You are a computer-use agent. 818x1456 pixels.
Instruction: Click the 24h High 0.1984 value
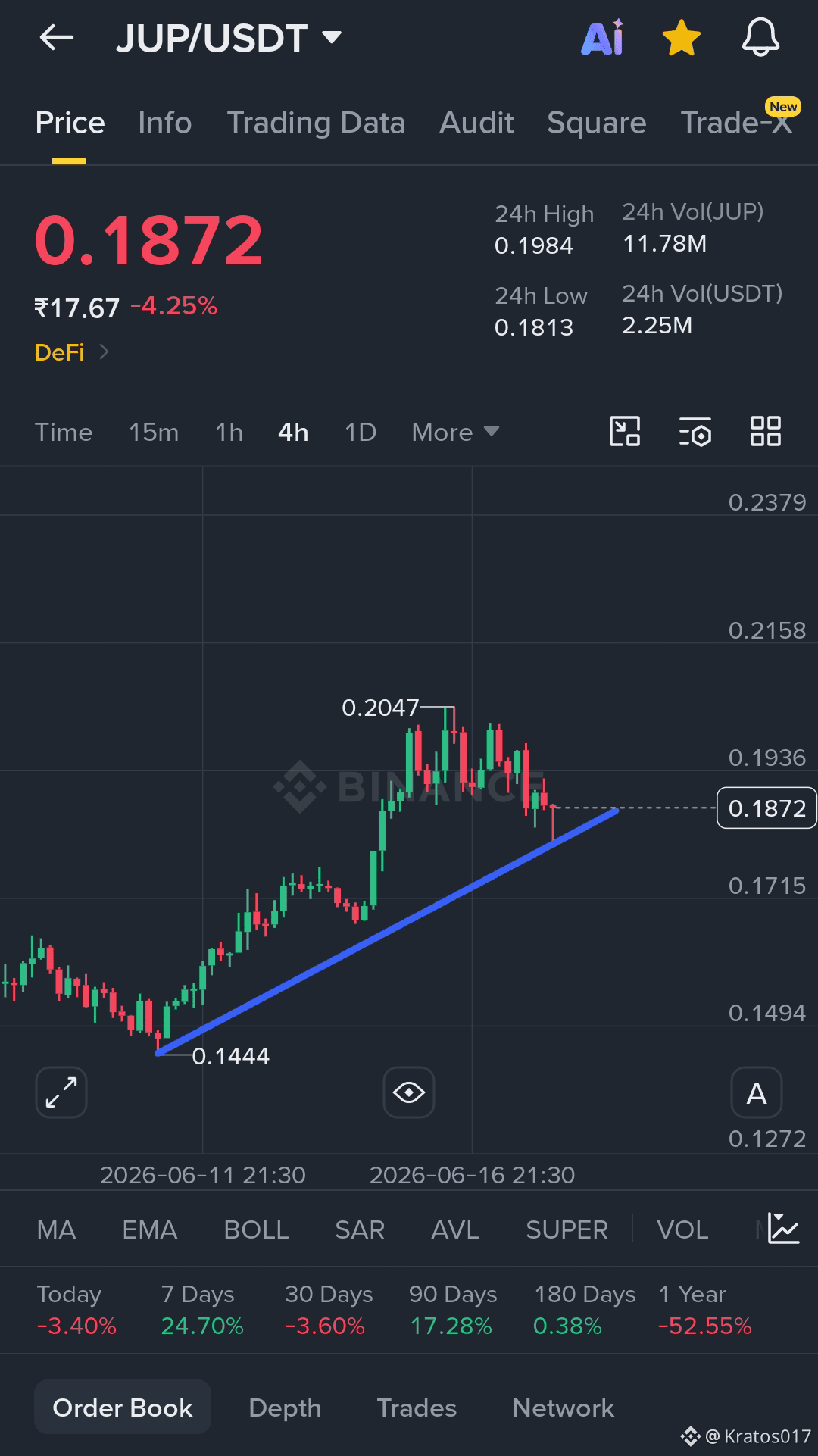[x=533, y=245]
